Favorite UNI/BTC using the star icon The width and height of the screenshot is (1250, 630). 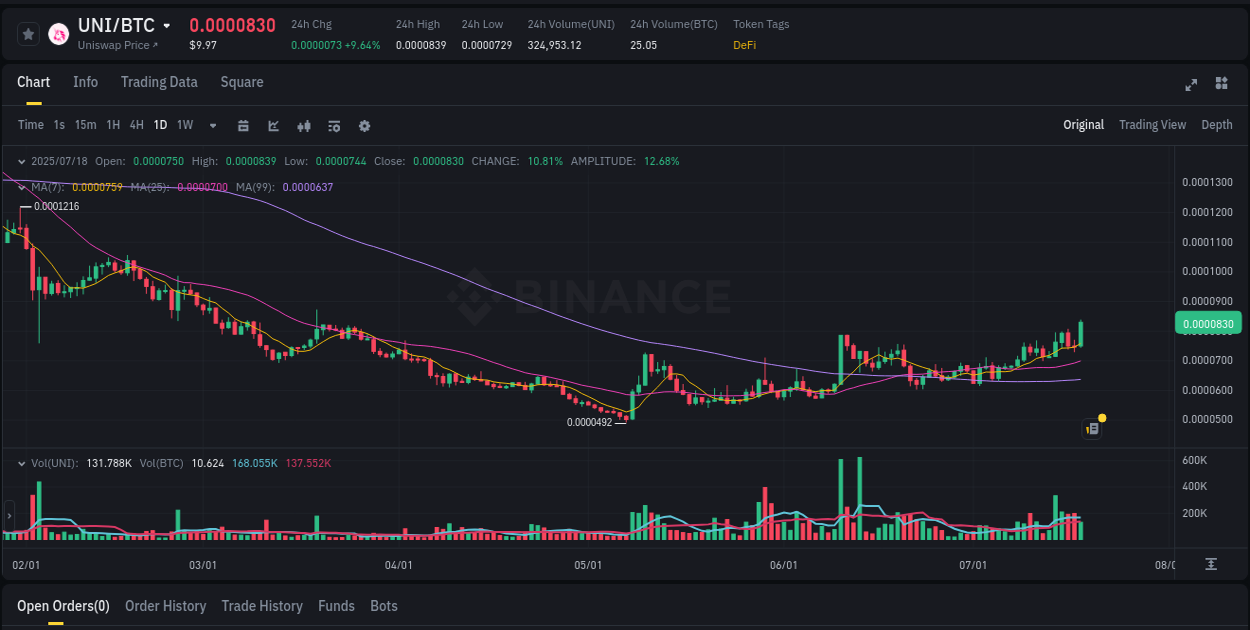tap(28, 34)
